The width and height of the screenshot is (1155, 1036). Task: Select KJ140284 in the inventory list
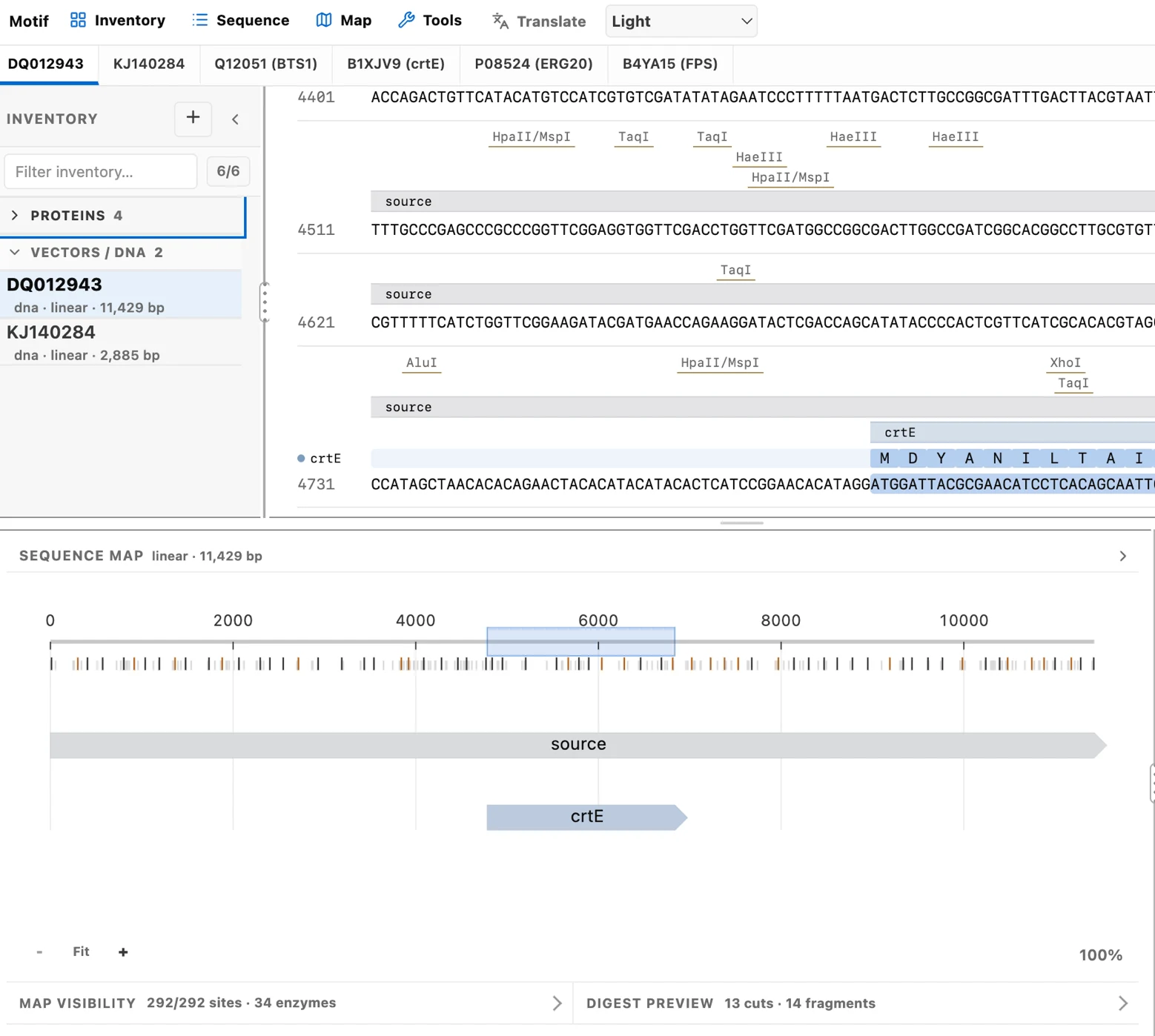pyautogui.click(x=121, y=342)
